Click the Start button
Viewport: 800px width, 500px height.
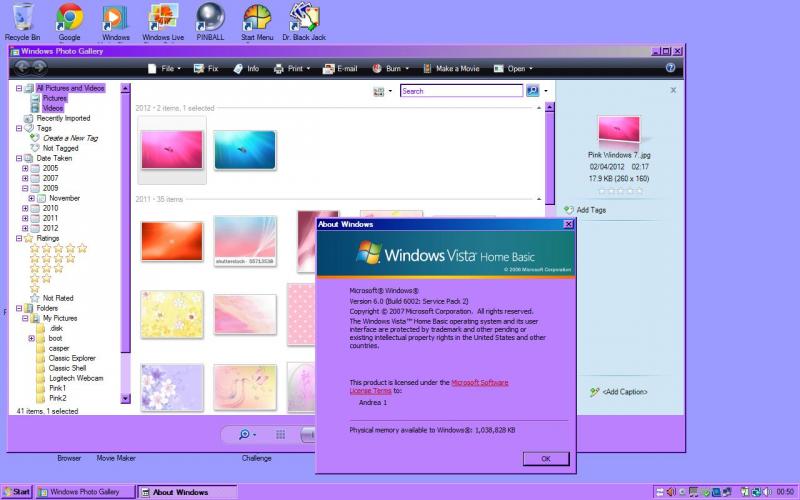[17, 492]
